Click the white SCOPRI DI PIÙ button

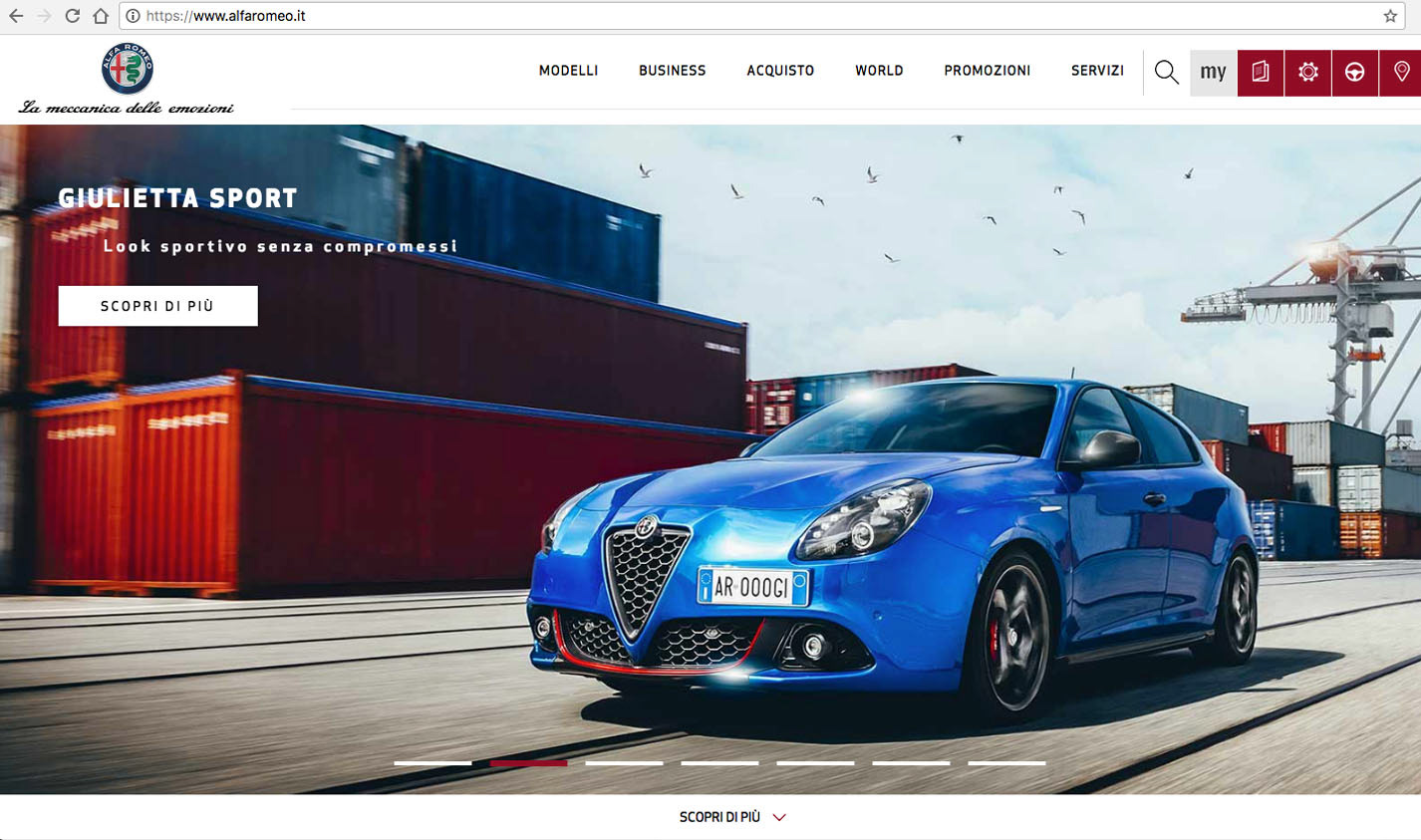point(157,306)
